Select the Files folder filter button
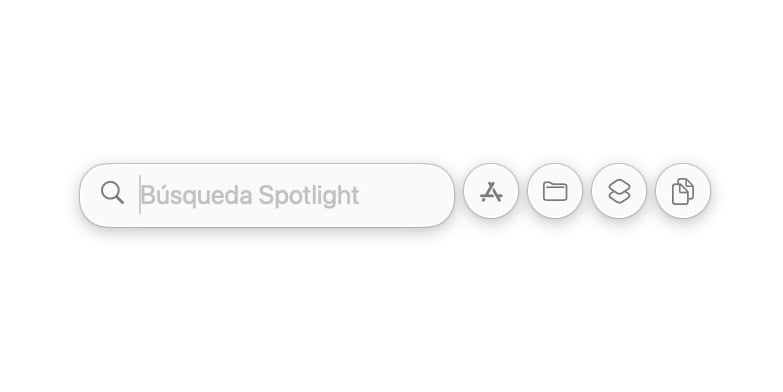This screenshot has height=392, width=783. 555,191
